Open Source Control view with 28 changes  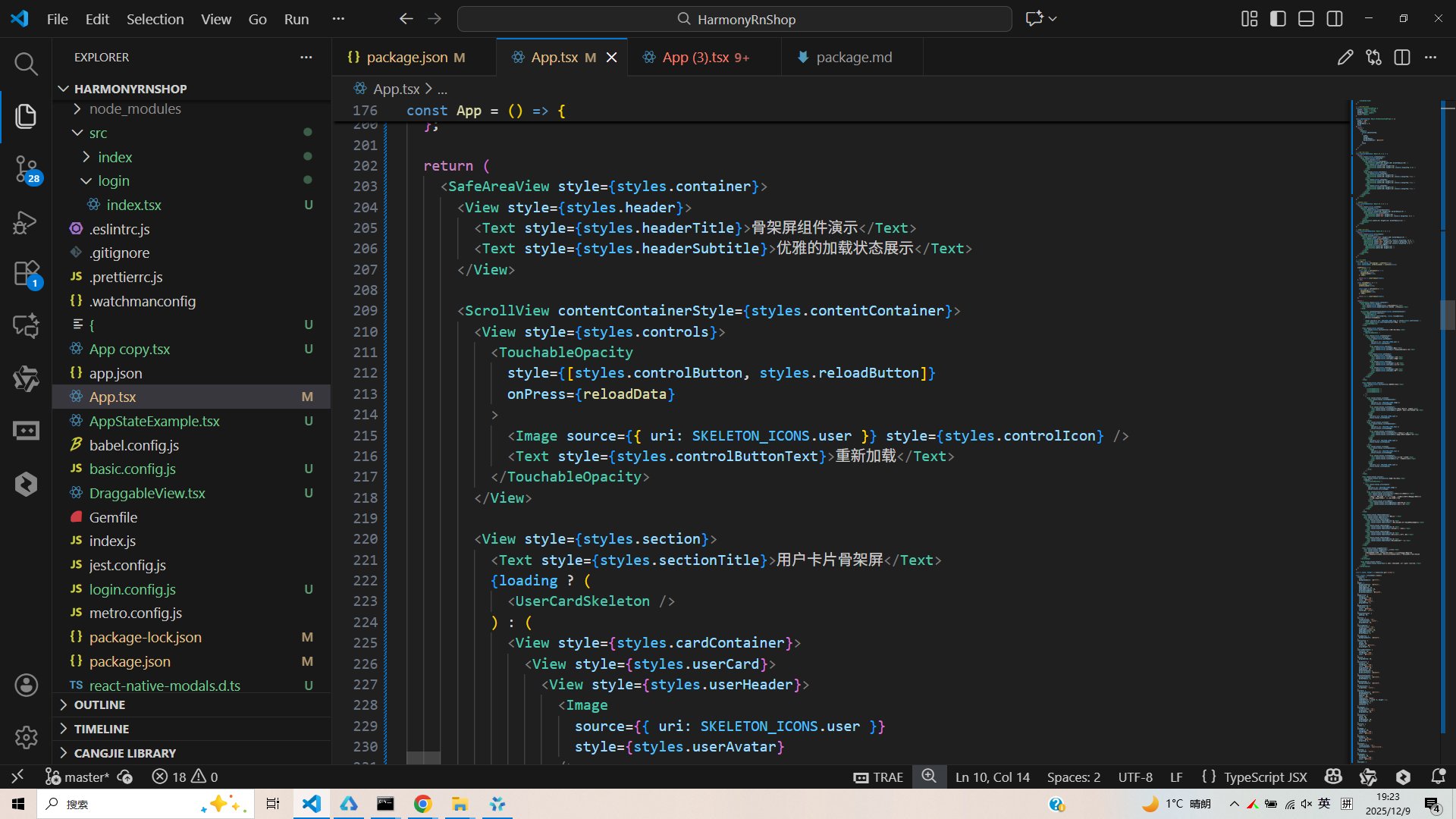click(x=26, y=168)
